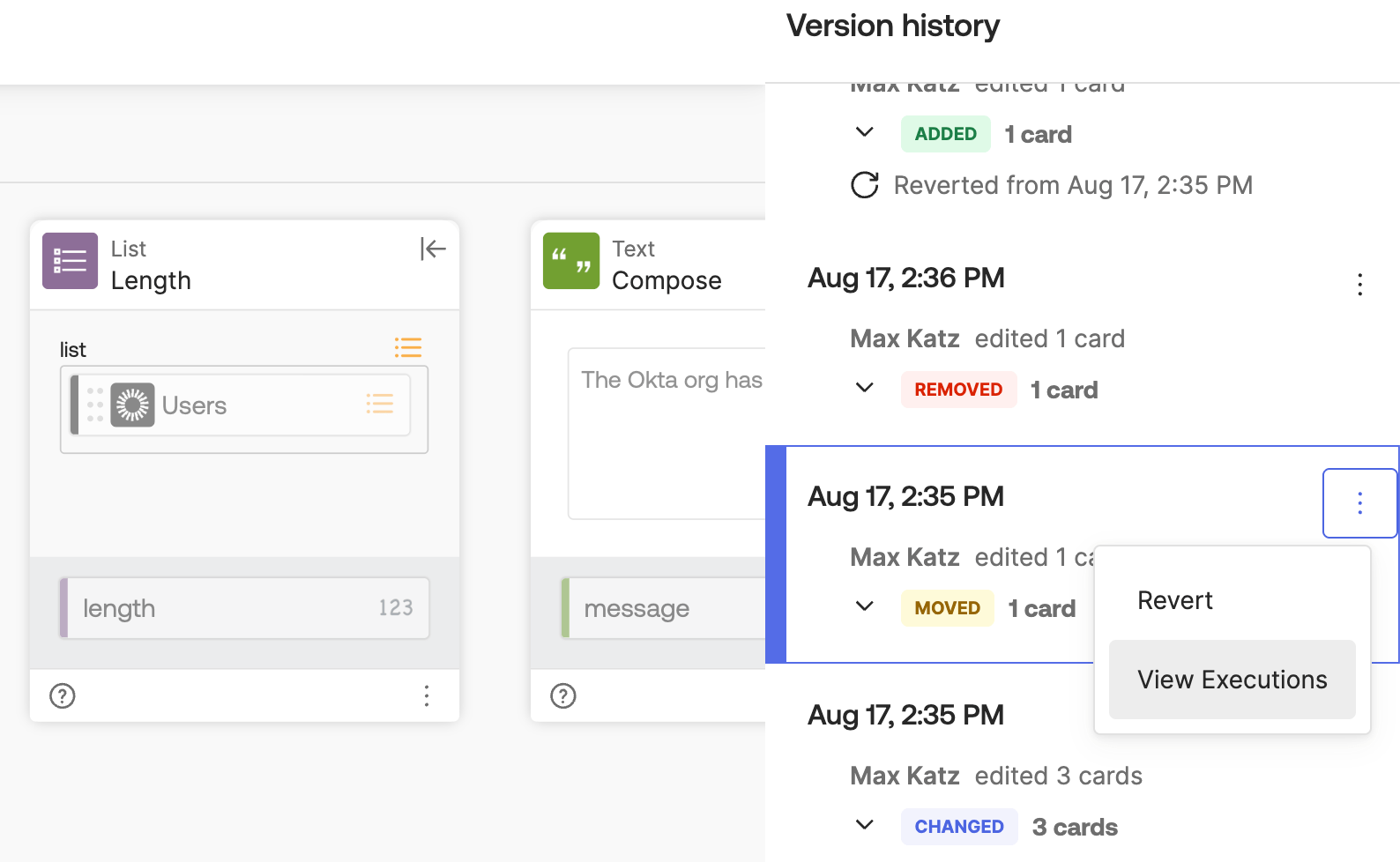Image resolution: width=1400 pixels, height=862 pixels.
Task: Open help for the Text Compose card
Action: coord(563,696)
